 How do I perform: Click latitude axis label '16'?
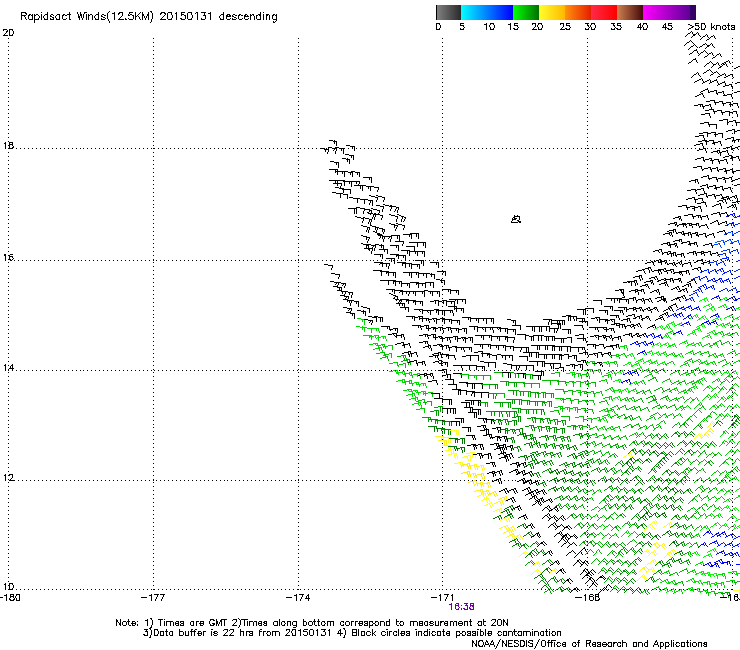(8, 257)
